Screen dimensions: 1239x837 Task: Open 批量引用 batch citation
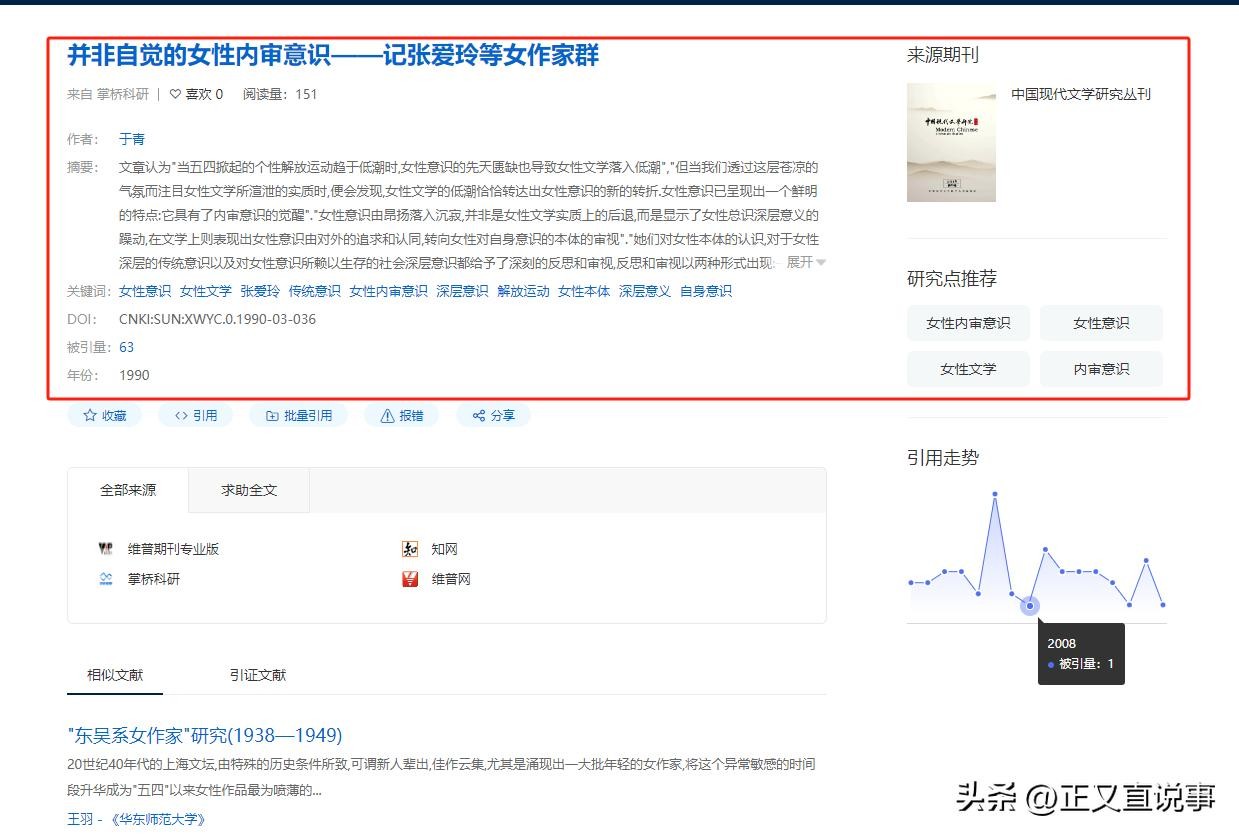pyautogui.click(x=298, y=415)
